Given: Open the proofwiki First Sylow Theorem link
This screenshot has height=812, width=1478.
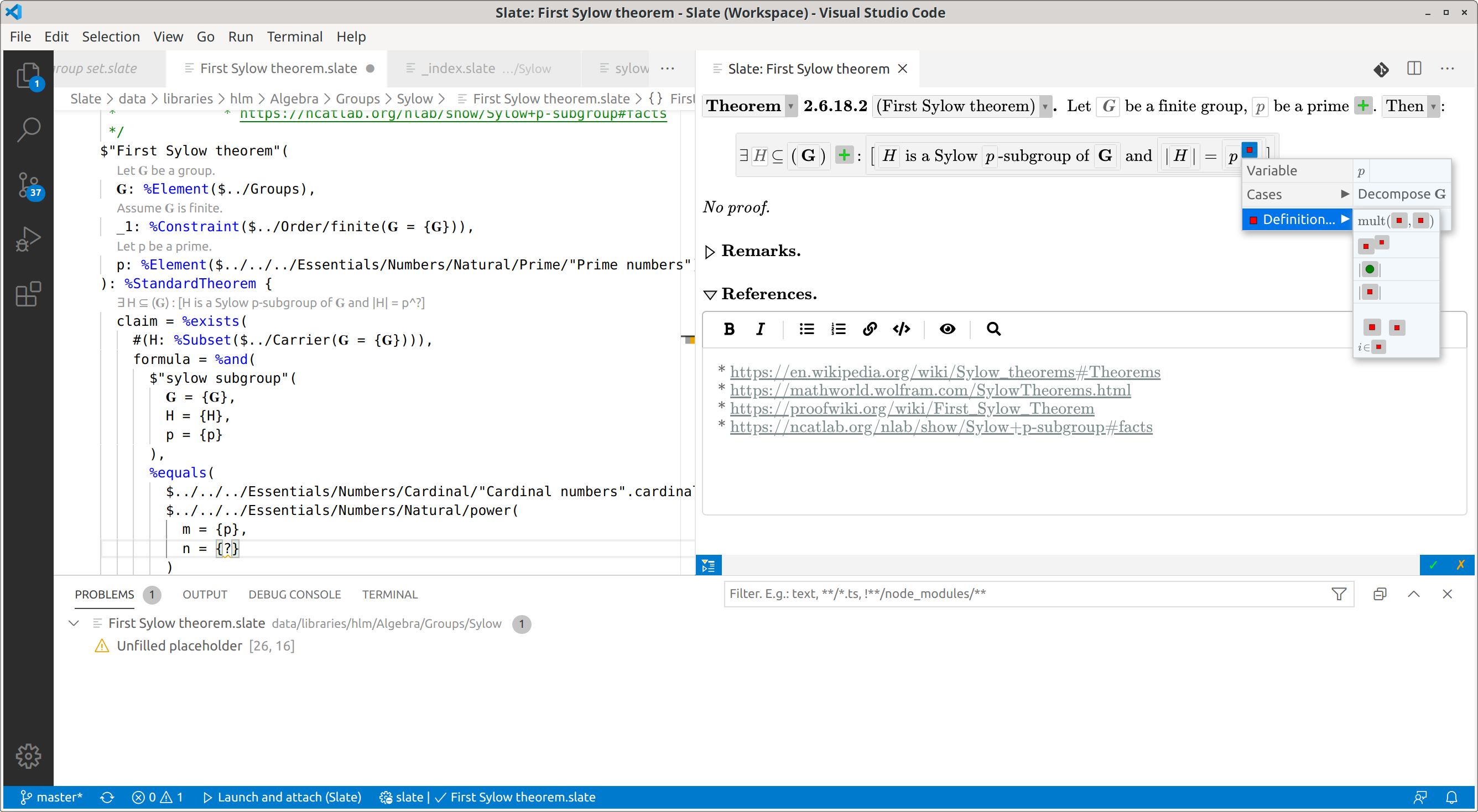Looking at the screenshot, I should (x=912, y=409).
